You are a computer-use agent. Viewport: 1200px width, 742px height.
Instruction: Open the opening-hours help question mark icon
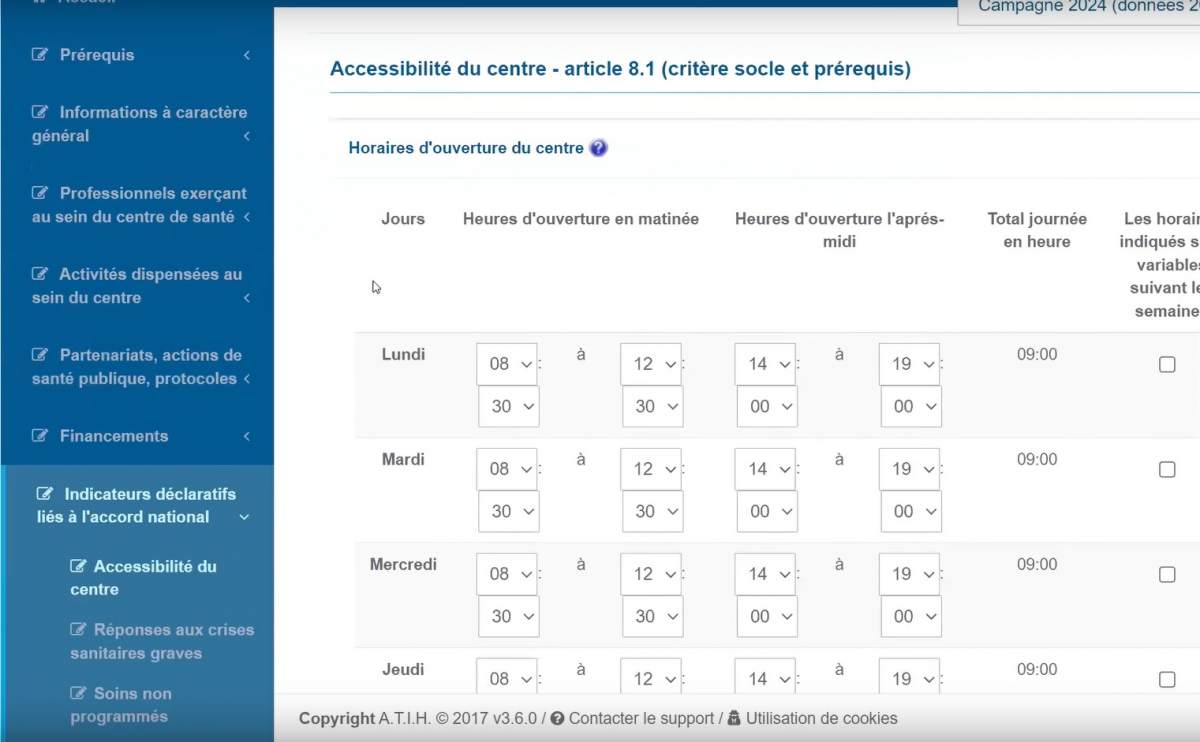599,148
